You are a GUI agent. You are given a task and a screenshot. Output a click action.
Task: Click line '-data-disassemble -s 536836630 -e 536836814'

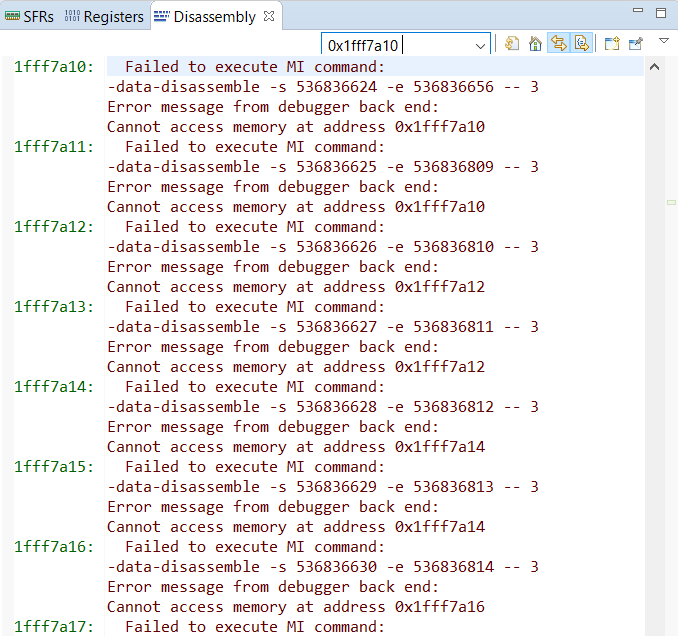click(323, 566)
